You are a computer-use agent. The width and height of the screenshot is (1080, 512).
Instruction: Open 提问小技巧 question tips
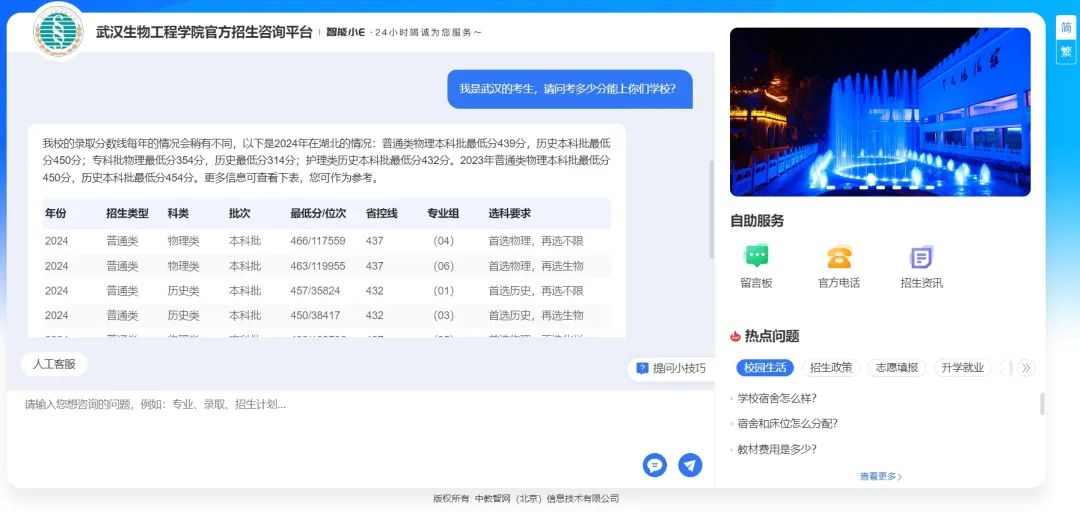click(671, 368)
